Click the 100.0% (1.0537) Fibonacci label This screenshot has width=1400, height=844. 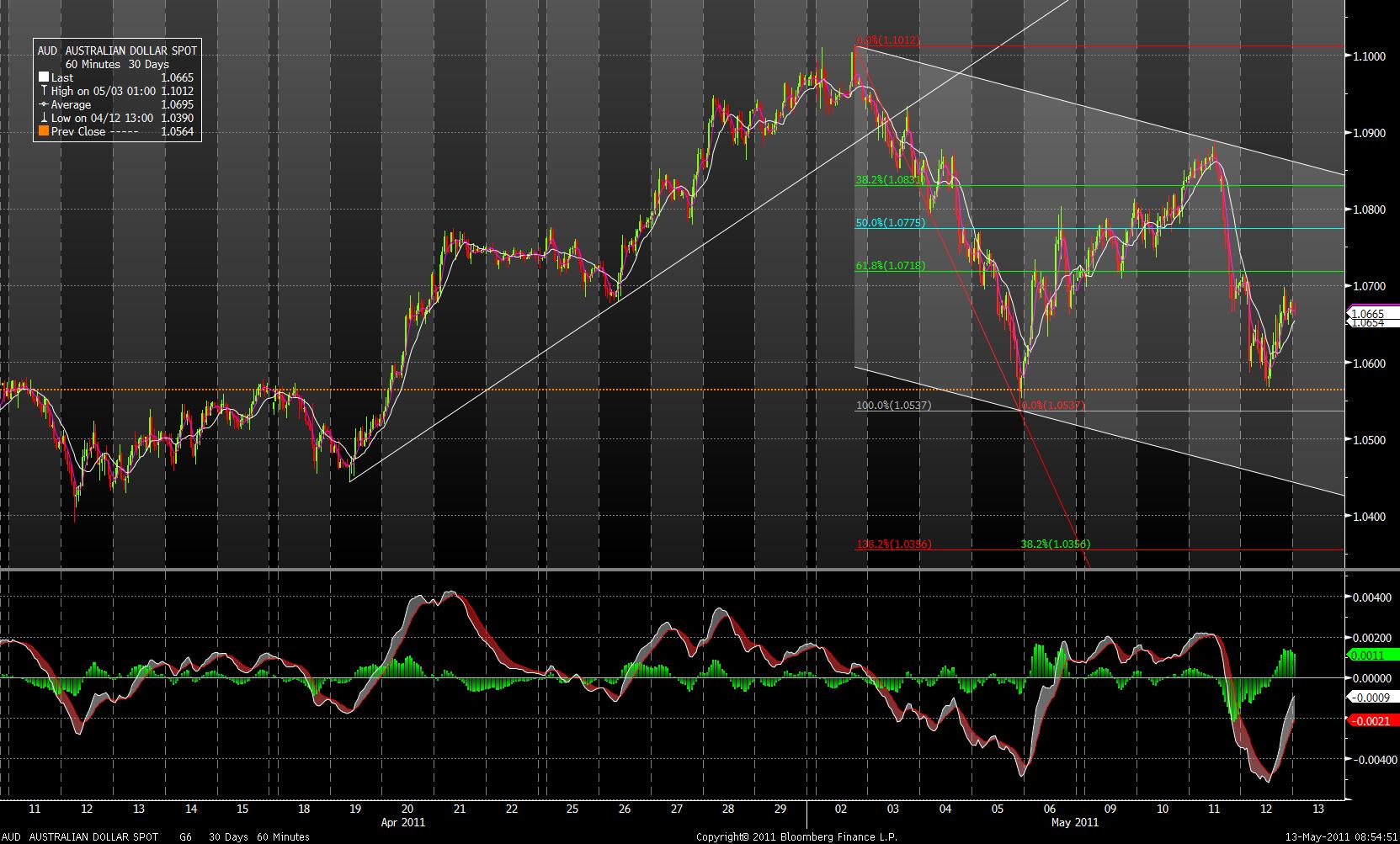tap(893, 406)
